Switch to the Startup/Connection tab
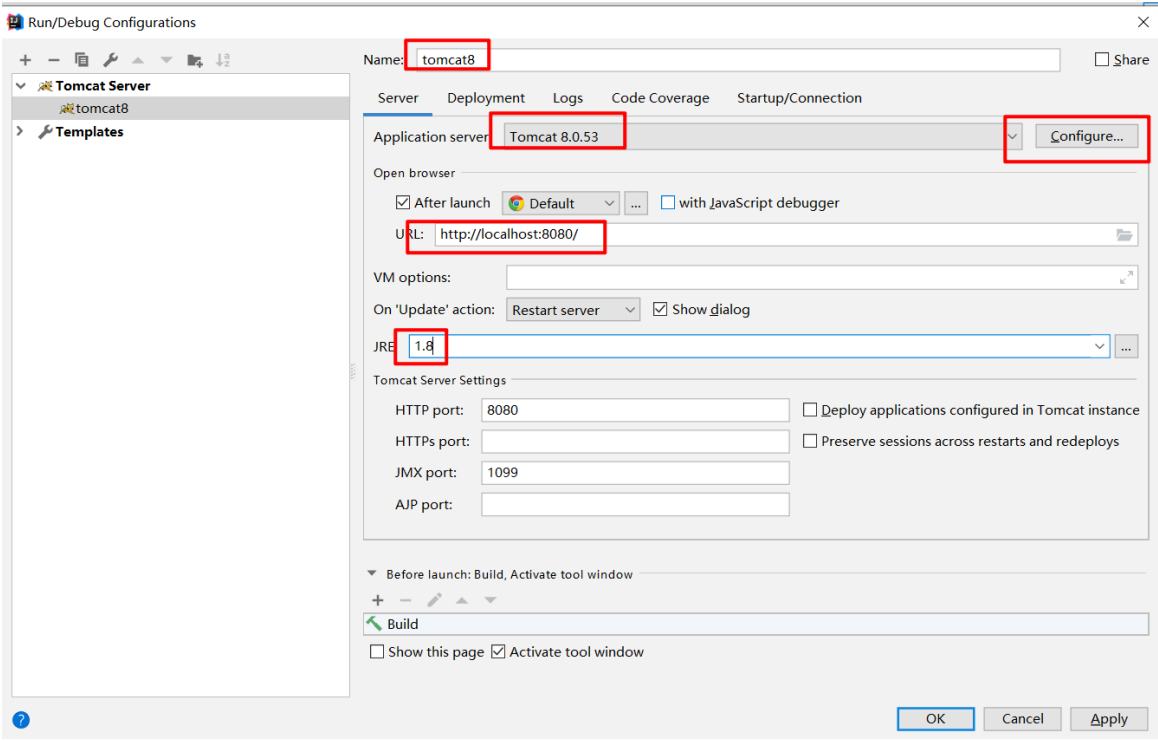 pyautogui.click(x=799, y=98)
